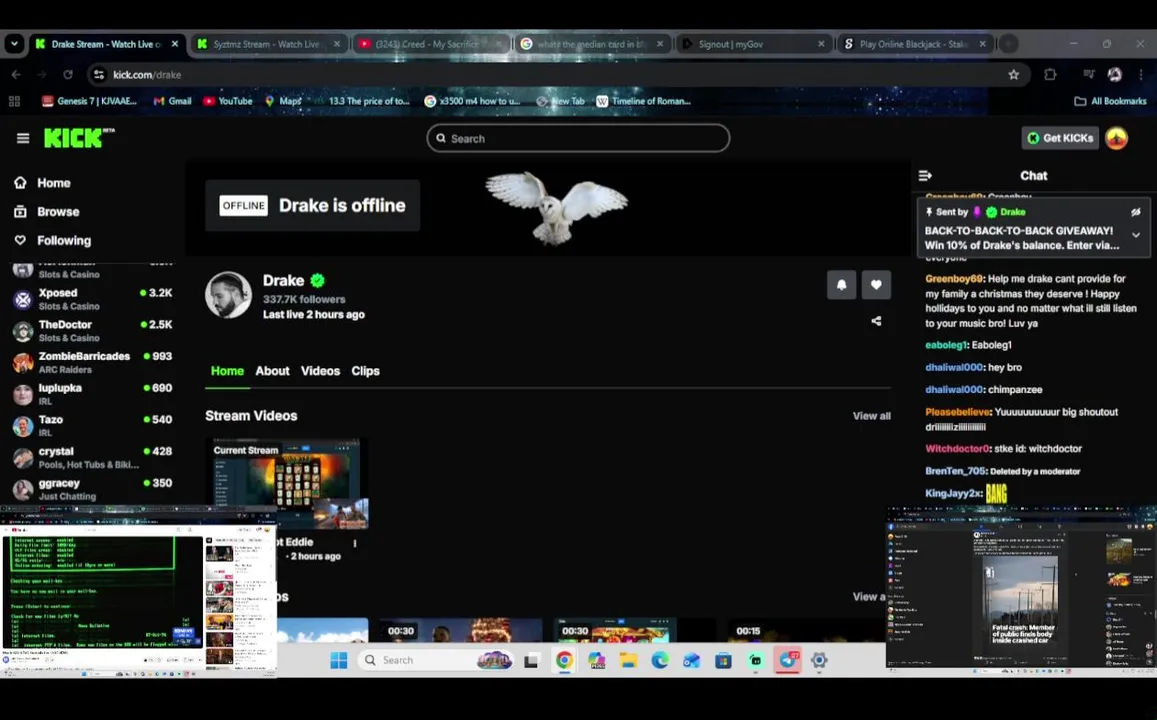Click the taskbar Search box

coord(435,660)
